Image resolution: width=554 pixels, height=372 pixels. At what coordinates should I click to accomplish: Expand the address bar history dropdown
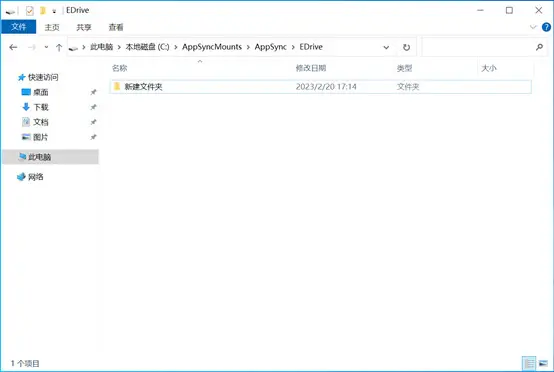[386, 47]
